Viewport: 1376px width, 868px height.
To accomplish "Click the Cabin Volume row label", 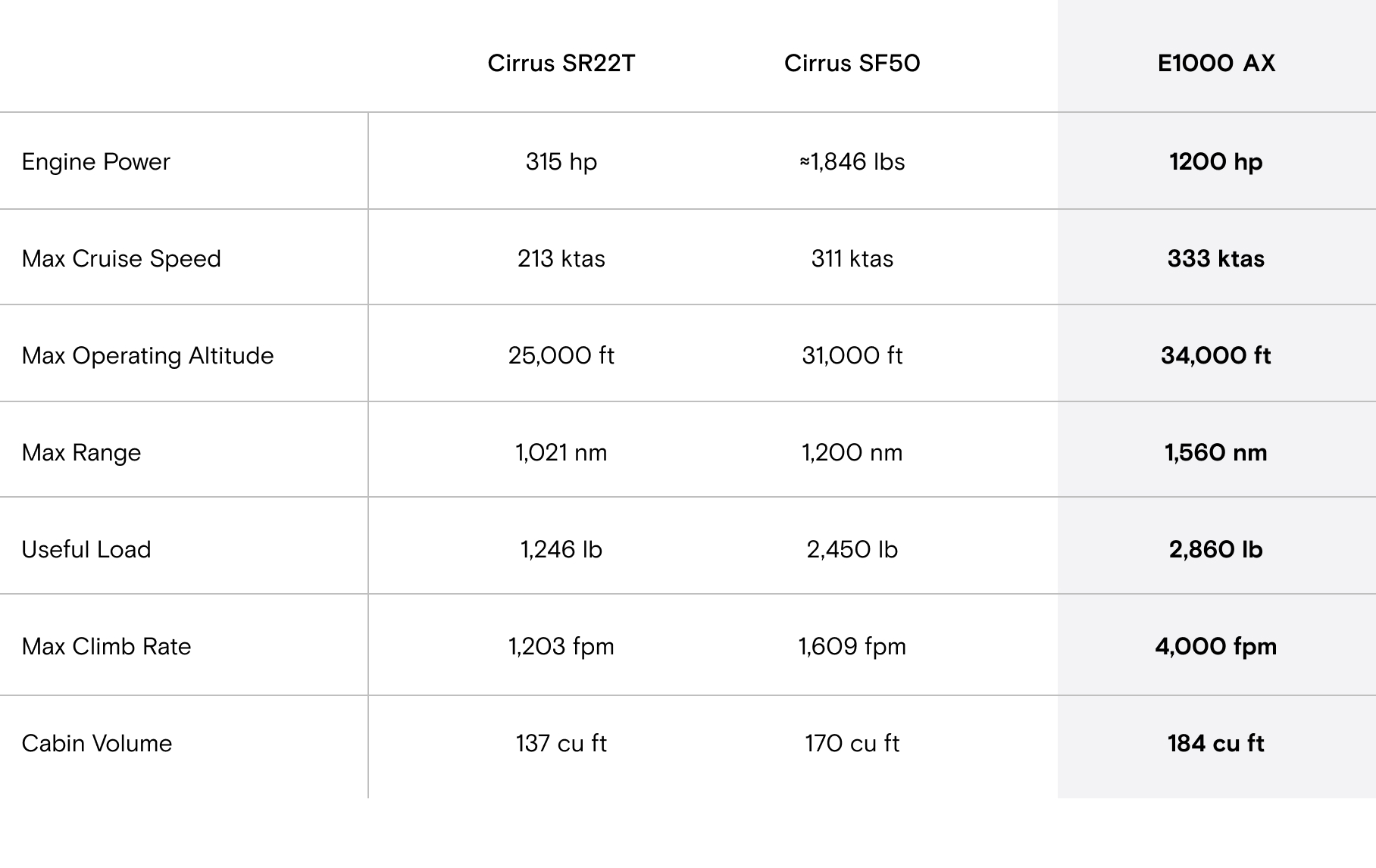I will (x=97, y=743).
